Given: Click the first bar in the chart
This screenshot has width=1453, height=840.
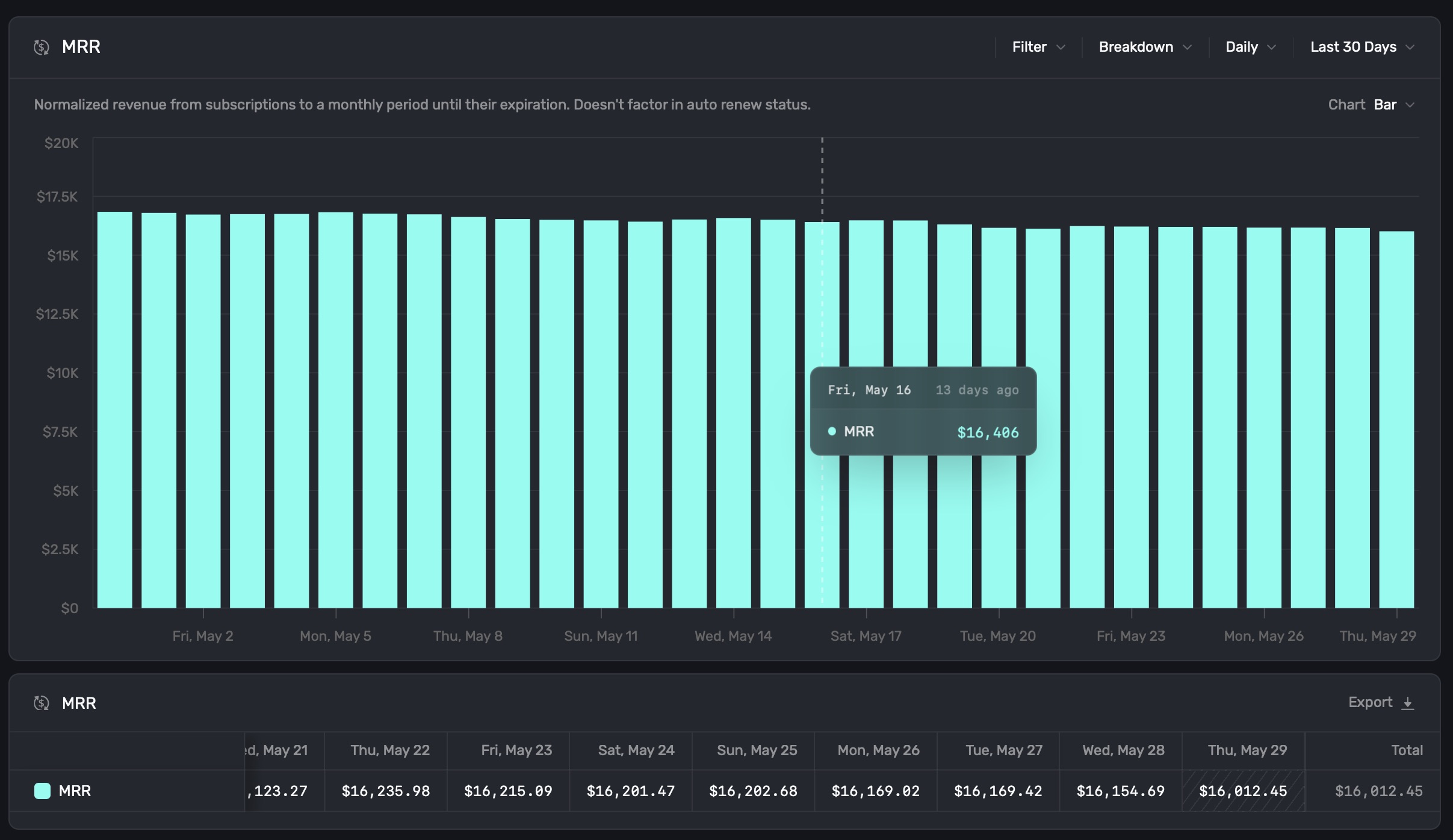Looking at the screenshot, I should [x=114, y=409].
